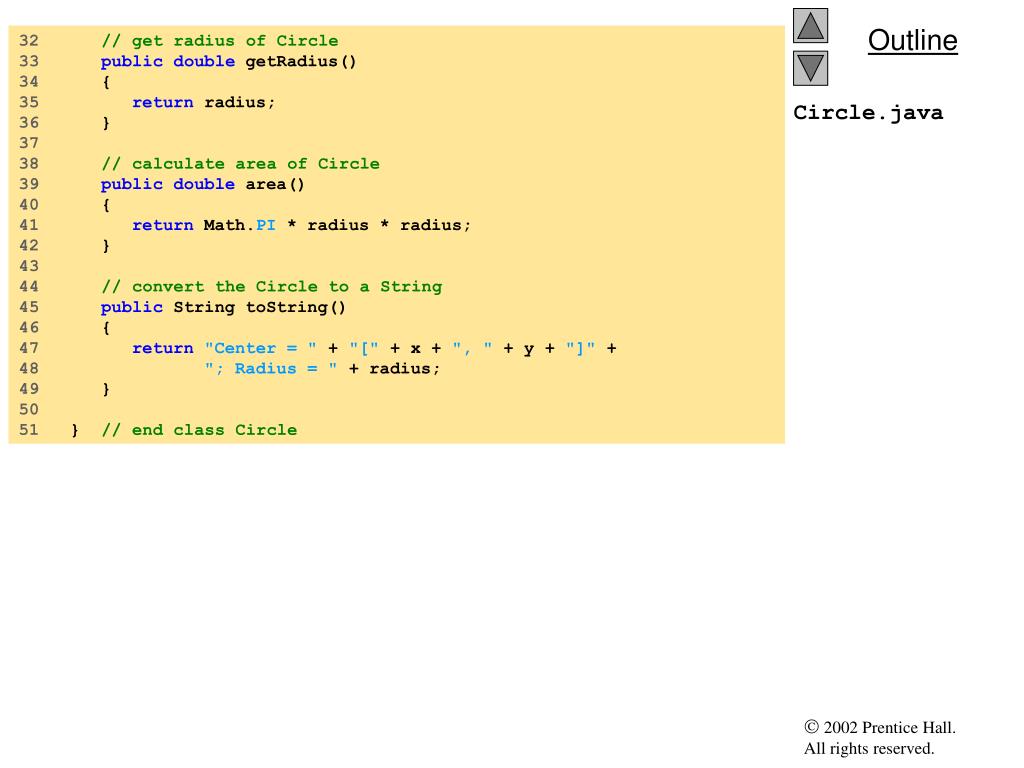Click line number 43
This screenshot has width=1024, height=768.
click(29, 266)
